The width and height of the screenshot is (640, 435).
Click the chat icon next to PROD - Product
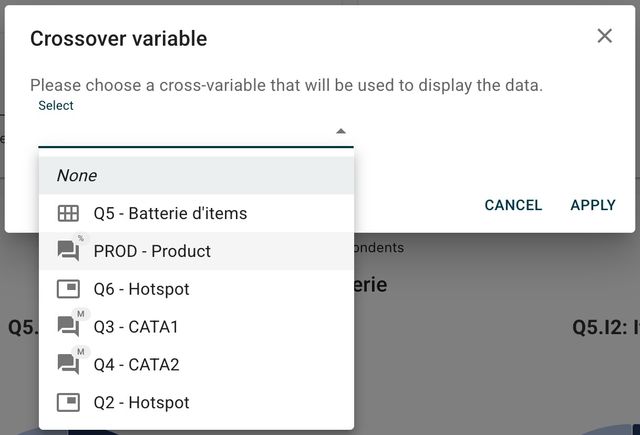point(68,251)
